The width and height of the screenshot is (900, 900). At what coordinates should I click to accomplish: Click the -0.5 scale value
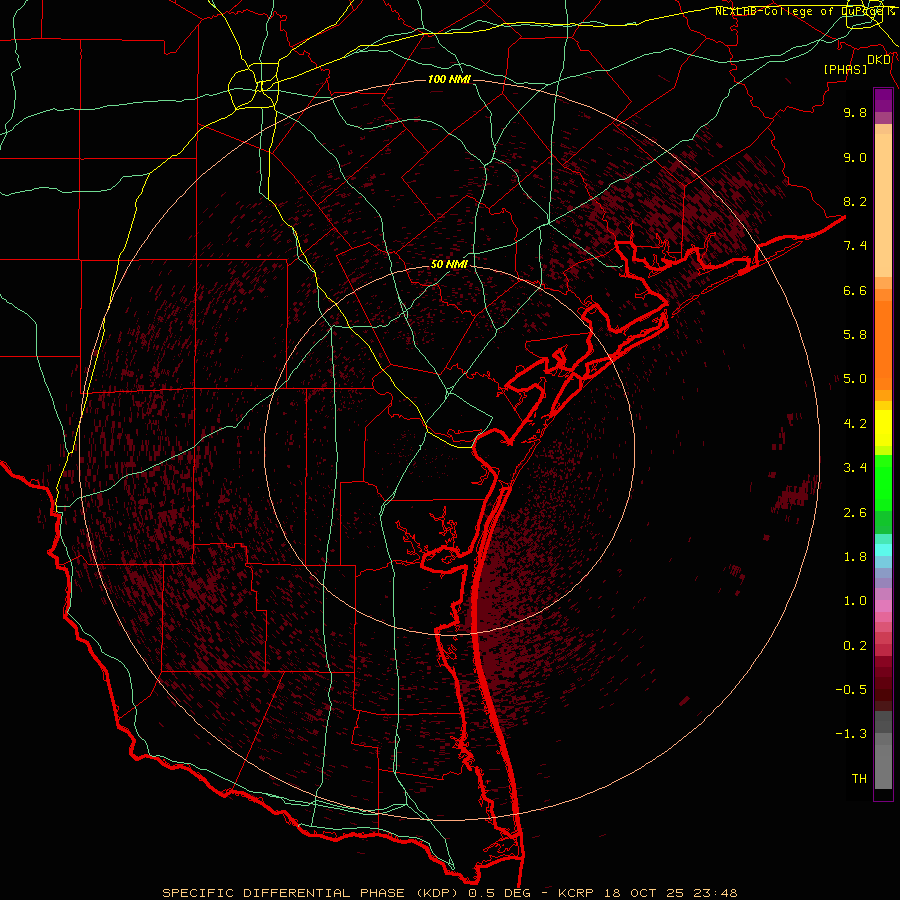[x=851, y=690]
